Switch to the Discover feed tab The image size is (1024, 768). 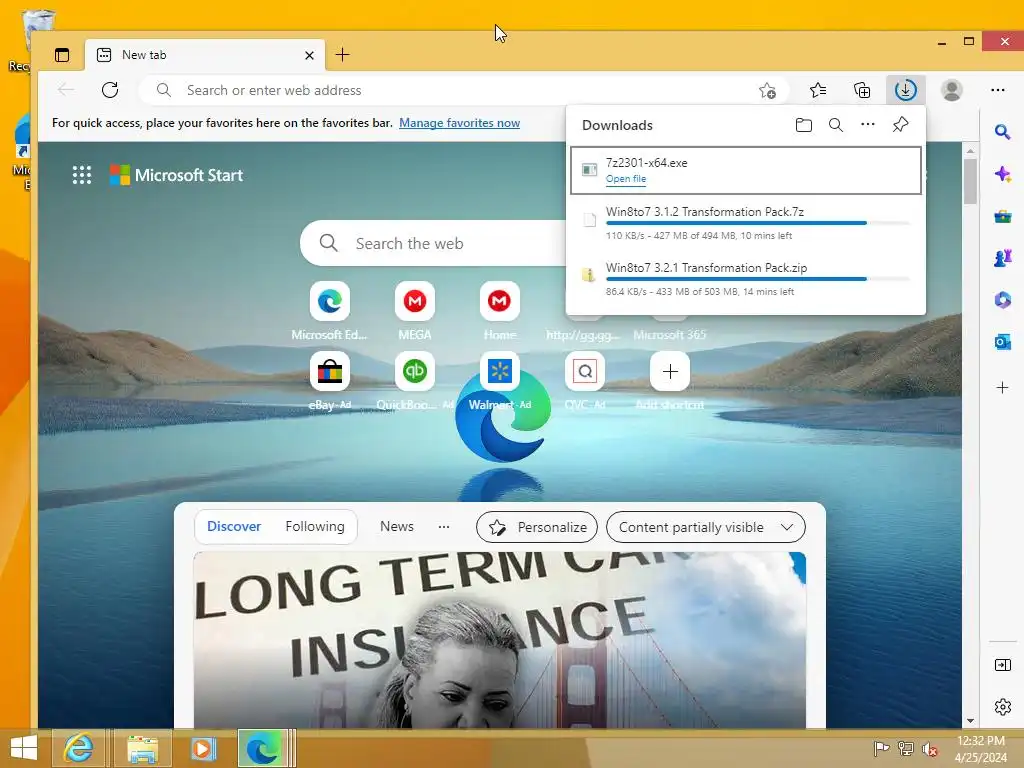[234, 526]
